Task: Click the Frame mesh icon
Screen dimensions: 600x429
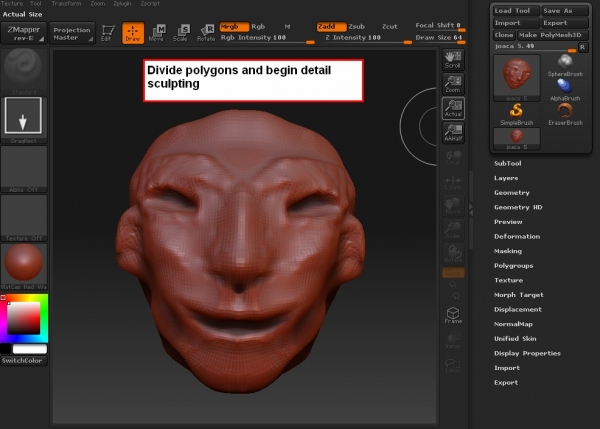Action: point(453,315)
